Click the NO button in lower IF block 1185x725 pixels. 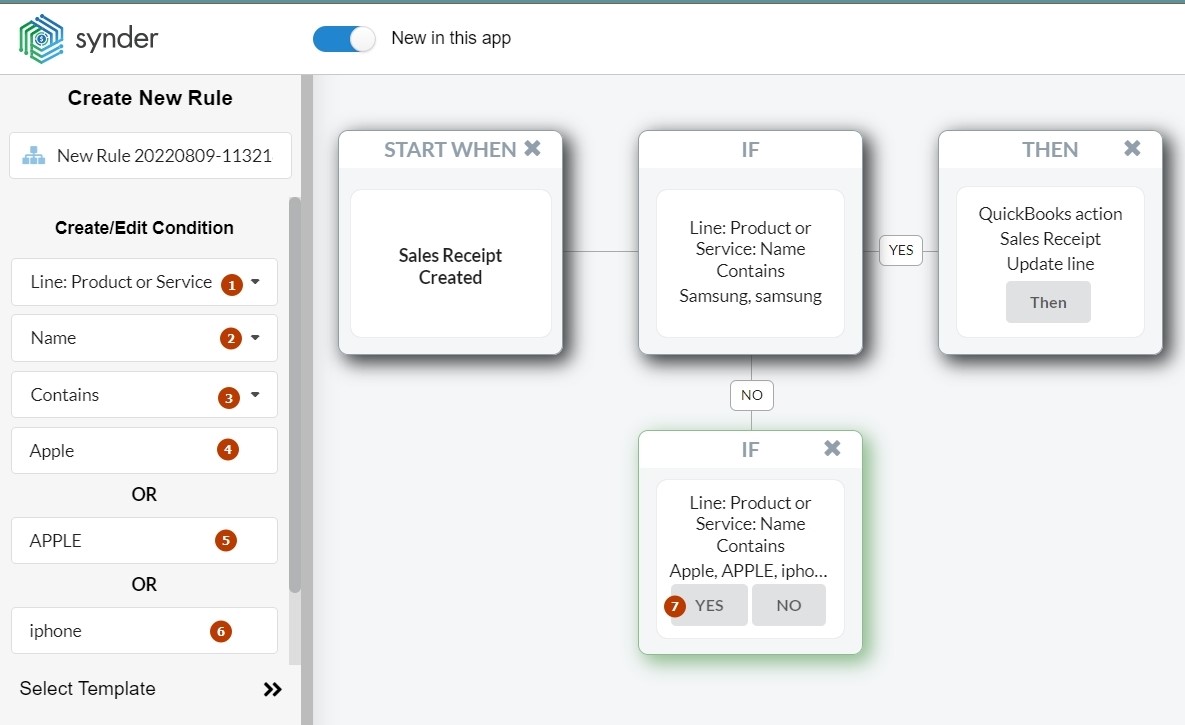coord(789,605)
